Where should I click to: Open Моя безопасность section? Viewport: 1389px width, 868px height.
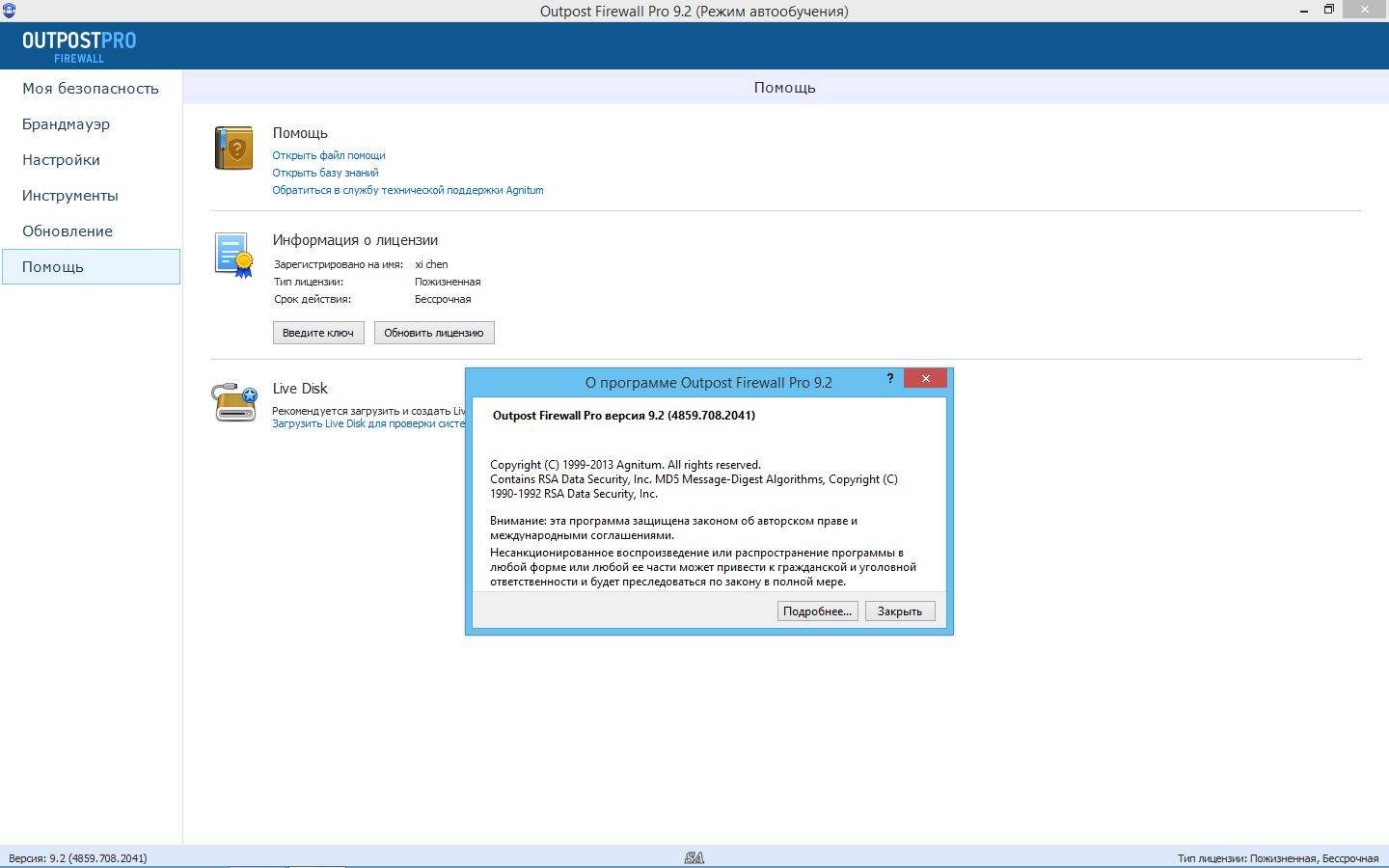click(91, 89)
